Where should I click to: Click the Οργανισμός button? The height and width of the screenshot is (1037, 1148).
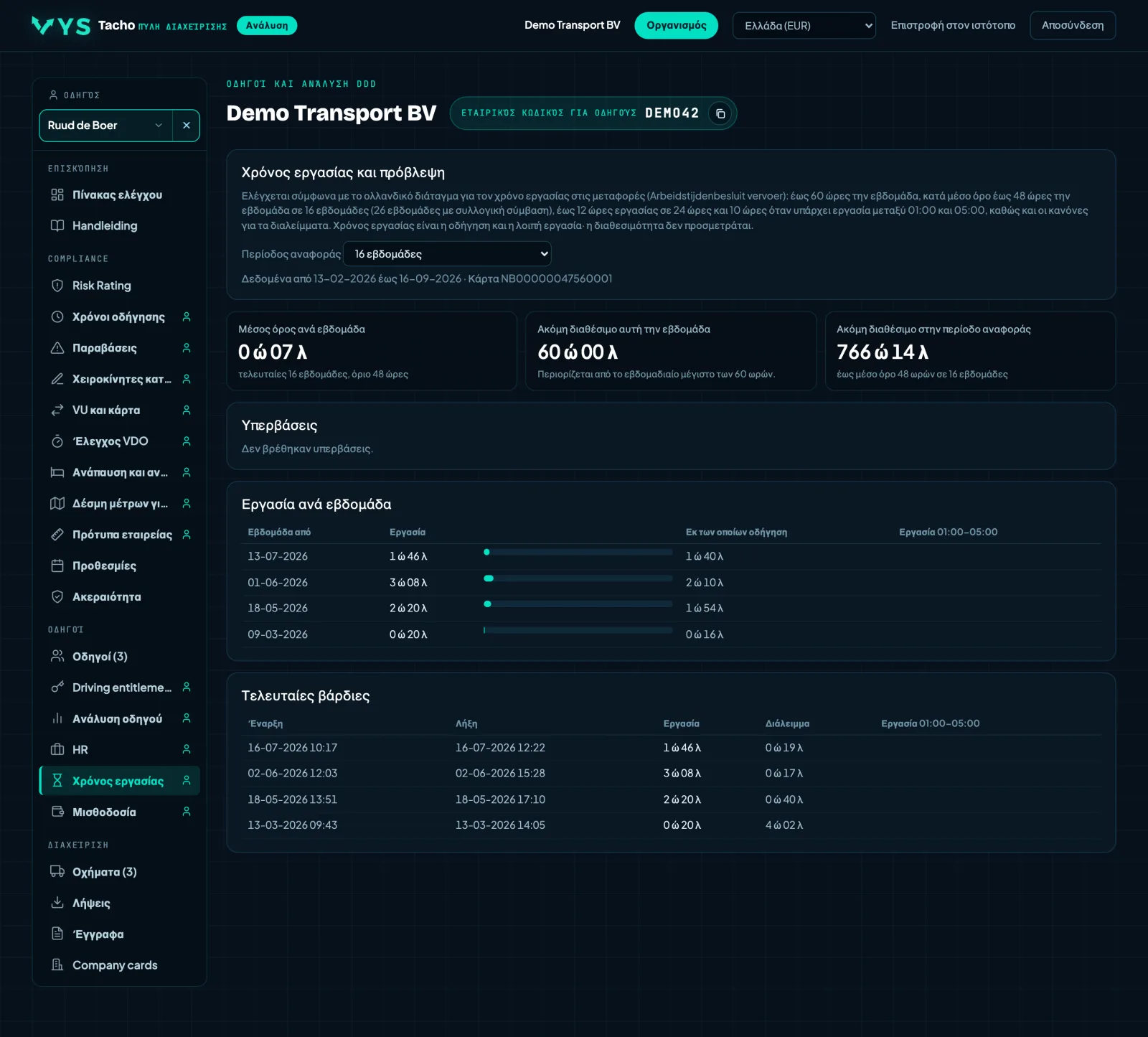pos(676,26)
